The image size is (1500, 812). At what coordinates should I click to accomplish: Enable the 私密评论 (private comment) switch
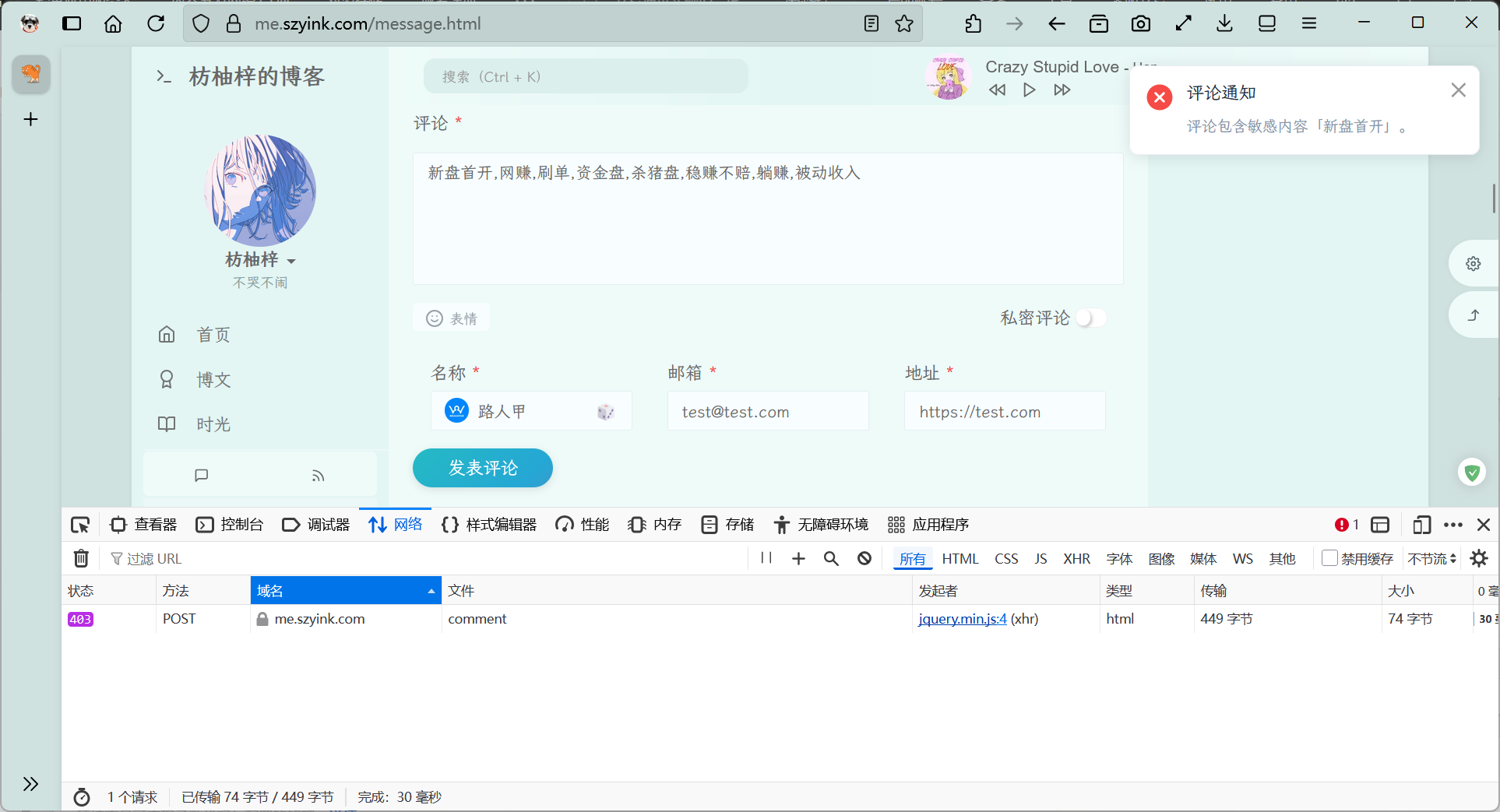point(1090,318)
